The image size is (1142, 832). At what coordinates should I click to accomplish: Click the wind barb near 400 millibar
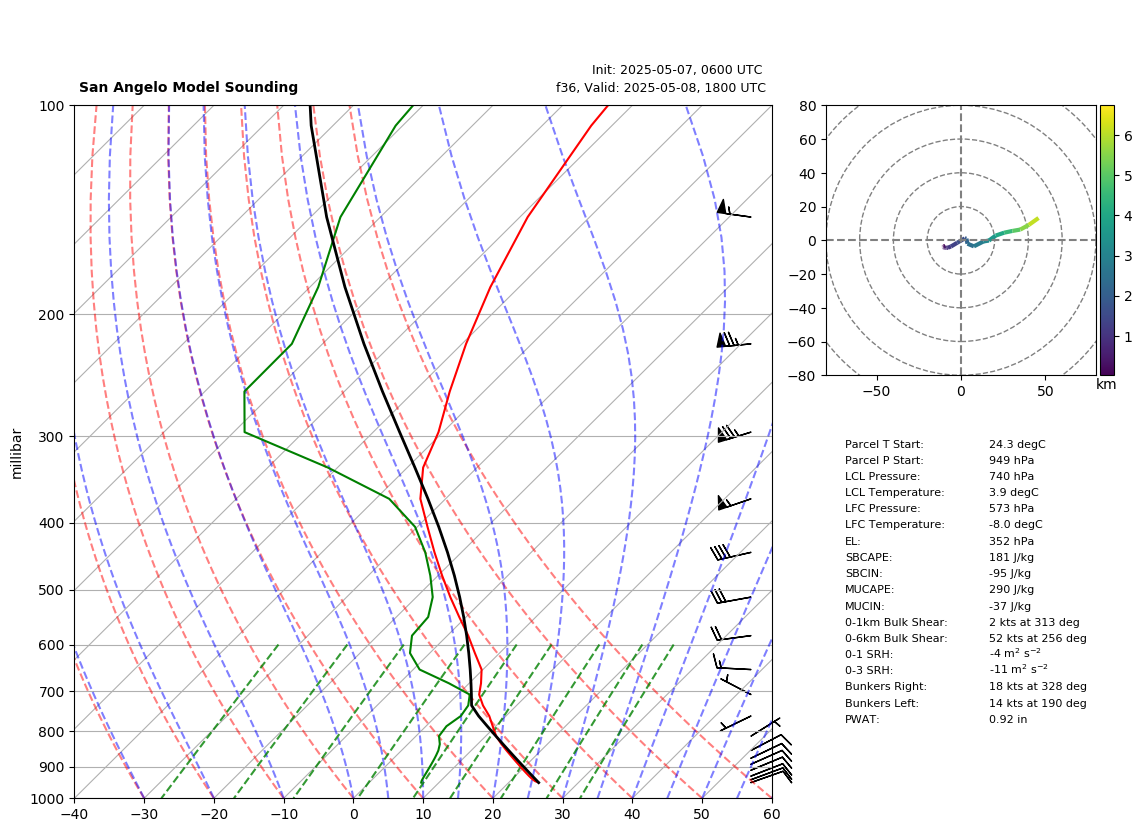coord(733,502)
